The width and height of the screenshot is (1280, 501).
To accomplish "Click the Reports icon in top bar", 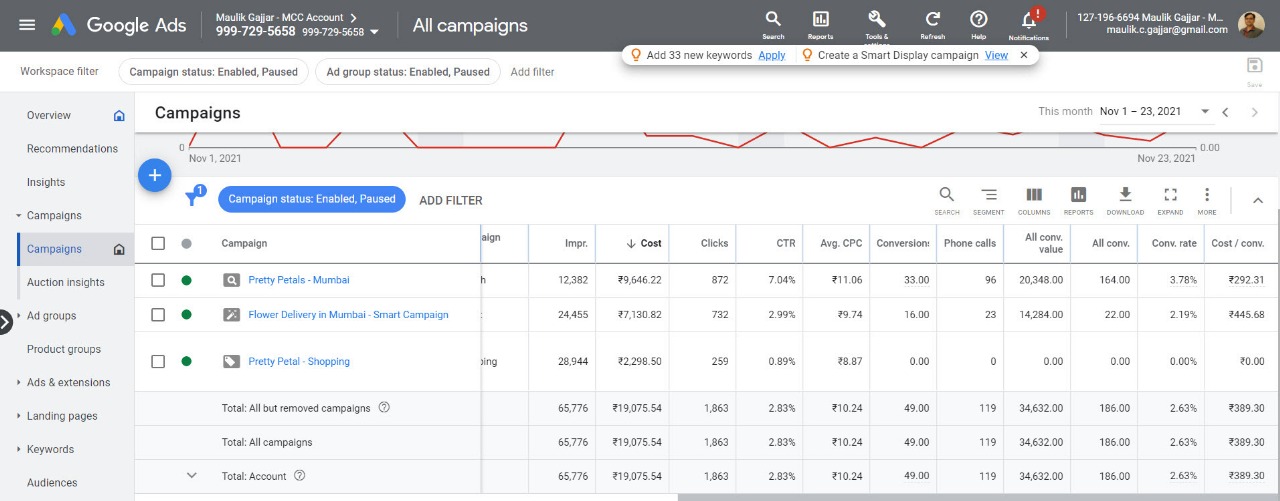I will tap(820, 20).
